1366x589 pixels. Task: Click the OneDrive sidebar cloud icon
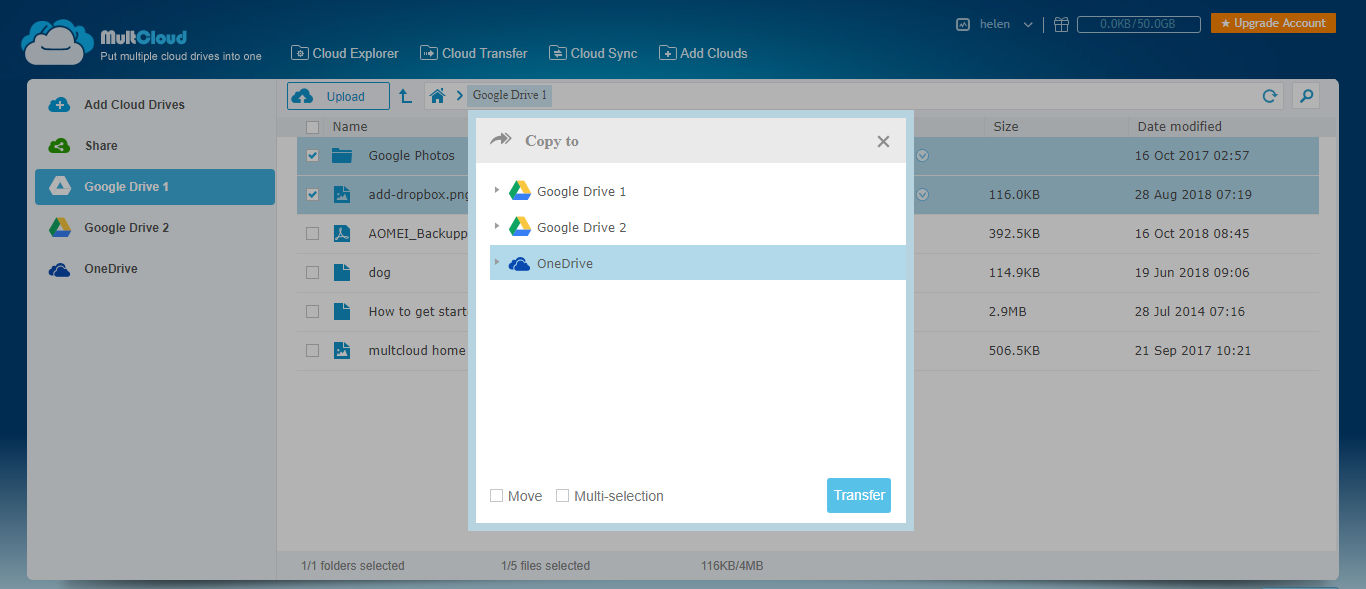point(59,269)
